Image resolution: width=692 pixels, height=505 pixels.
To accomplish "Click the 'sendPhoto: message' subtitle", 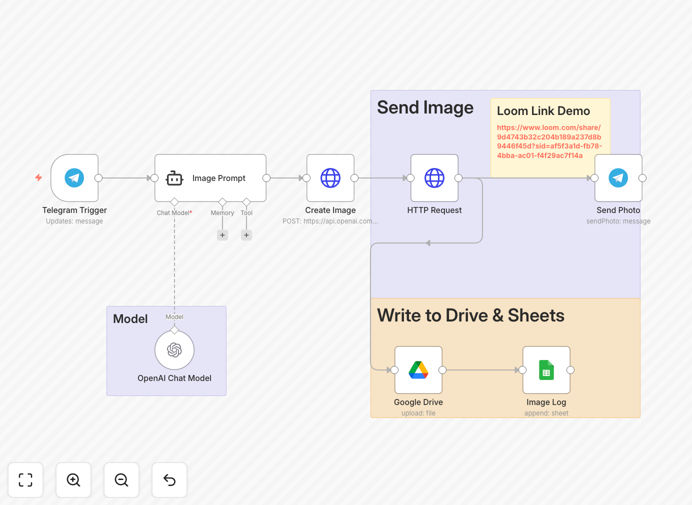I will point(618,221).
